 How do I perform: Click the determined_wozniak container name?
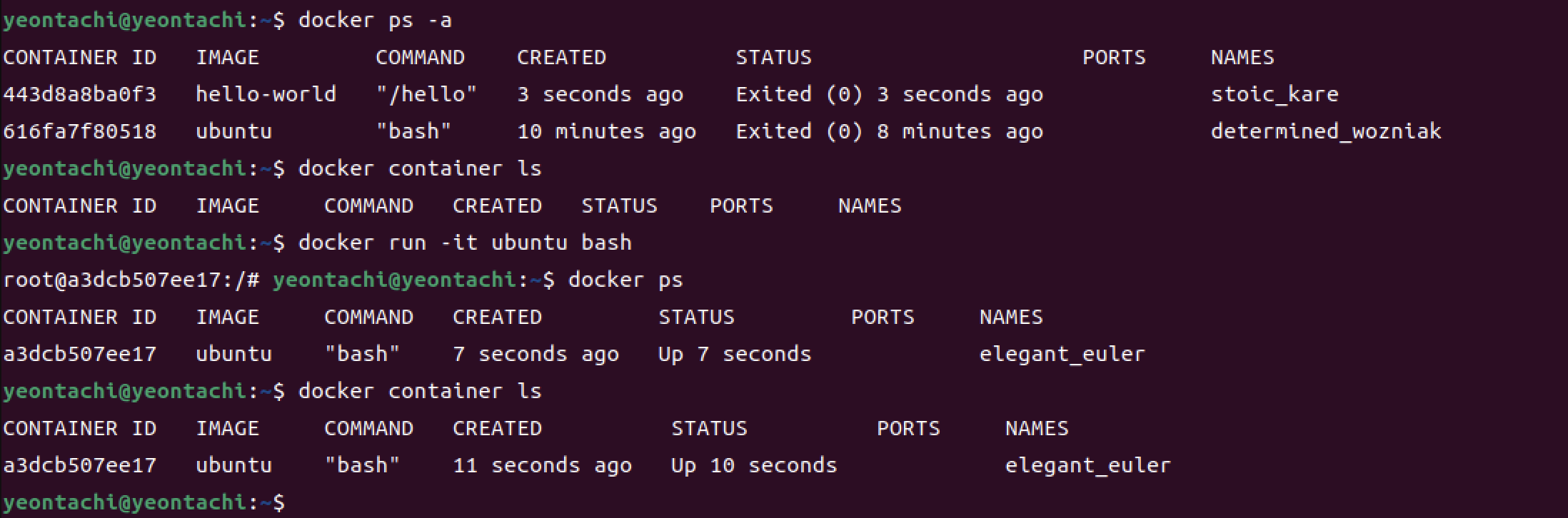[x=1326, y=131]
